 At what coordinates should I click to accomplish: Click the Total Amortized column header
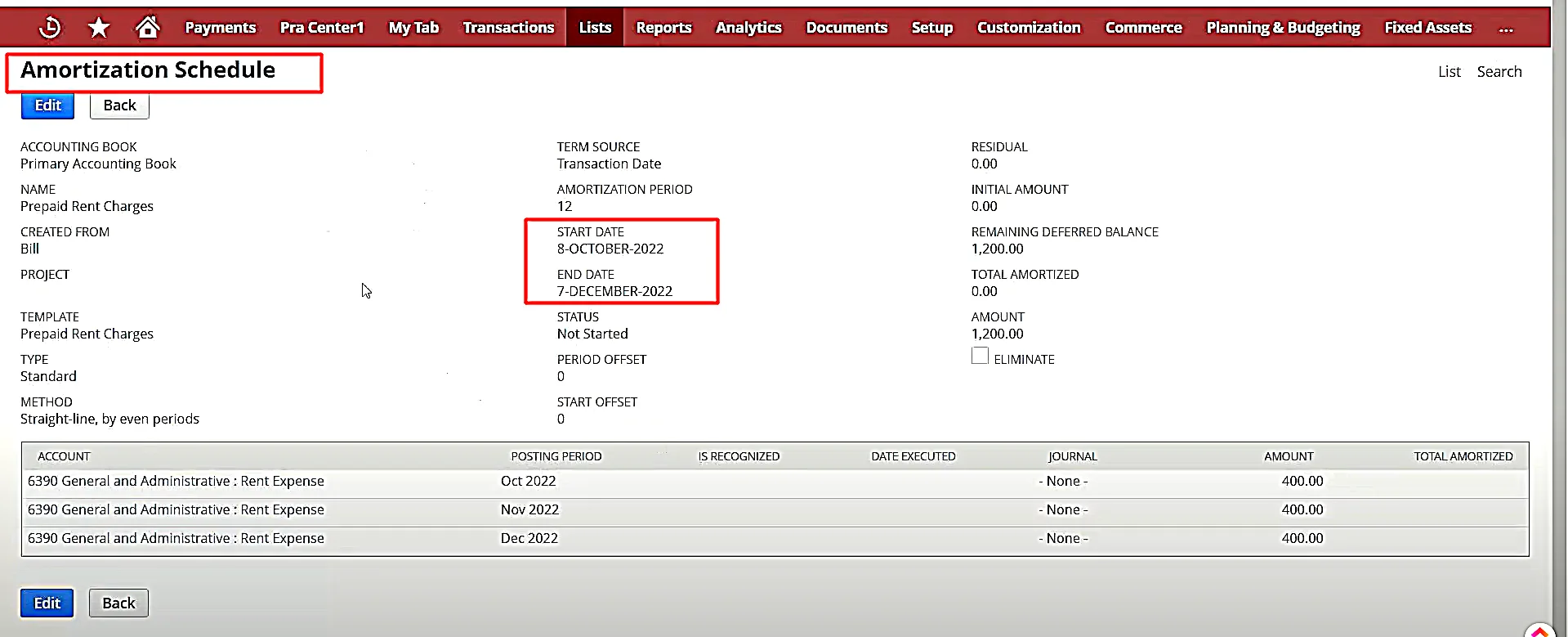[x=1463, y=456]
